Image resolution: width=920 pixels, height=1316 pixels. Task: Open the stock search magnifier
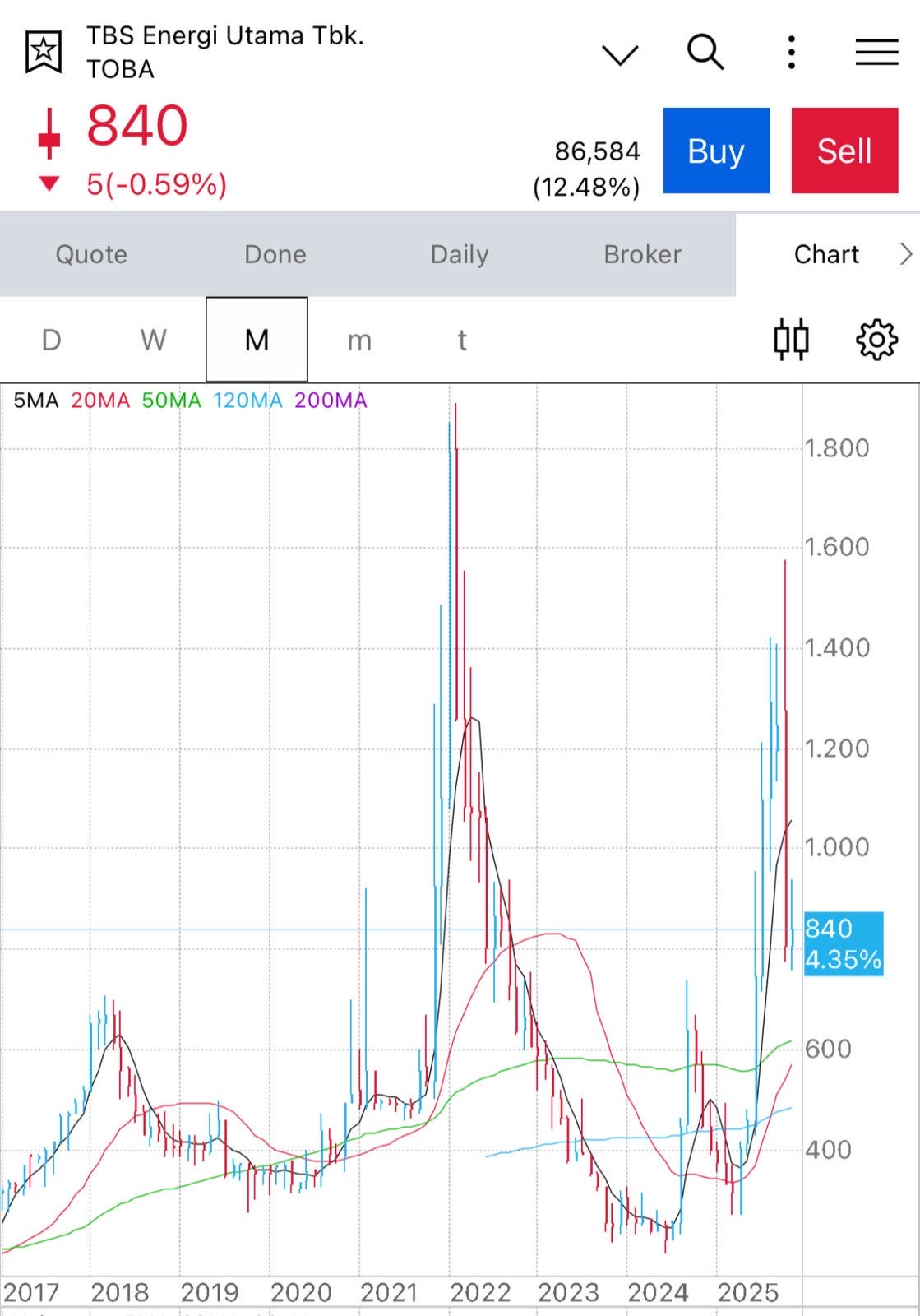[x=705, y=53]
